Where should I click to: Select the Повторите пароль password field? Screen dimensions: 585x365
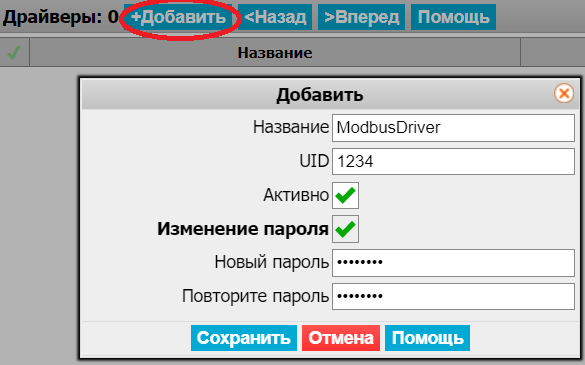[453, 296]
